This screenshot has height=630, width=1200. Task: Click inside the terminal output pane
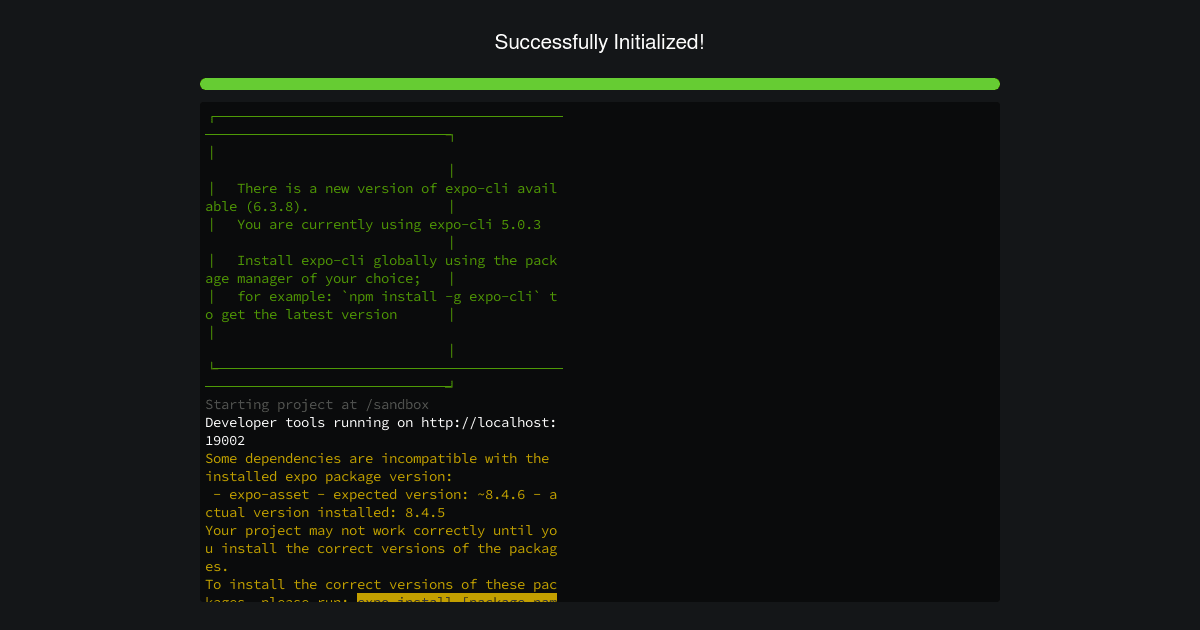[x=600, y=350]
